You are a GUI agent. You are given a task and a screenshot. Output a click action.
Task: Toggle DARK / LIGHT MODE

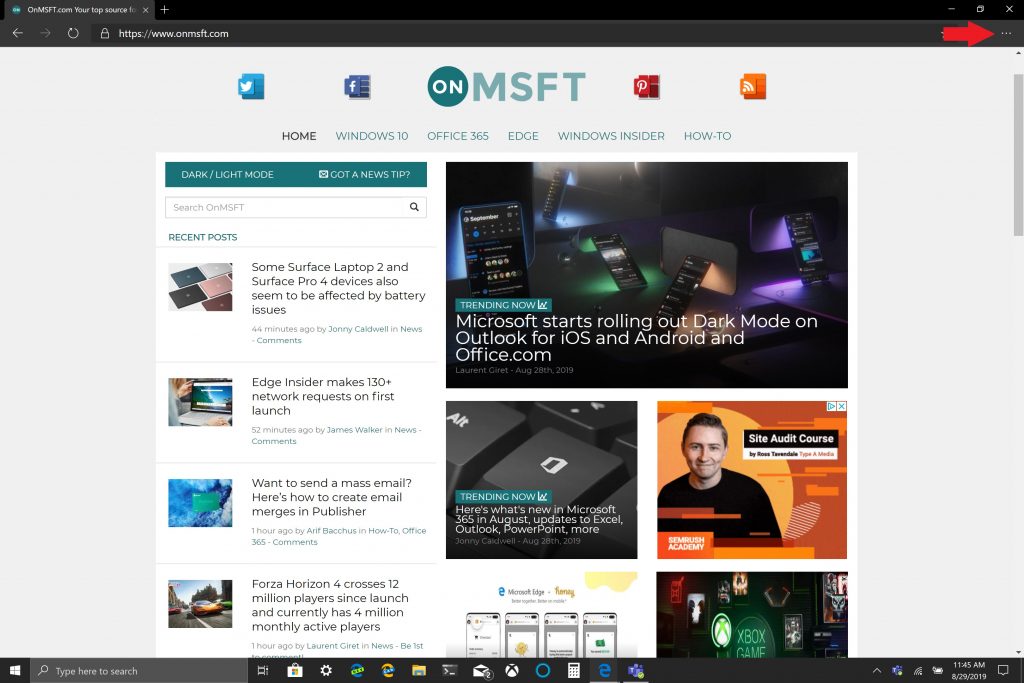click(227, 174)
